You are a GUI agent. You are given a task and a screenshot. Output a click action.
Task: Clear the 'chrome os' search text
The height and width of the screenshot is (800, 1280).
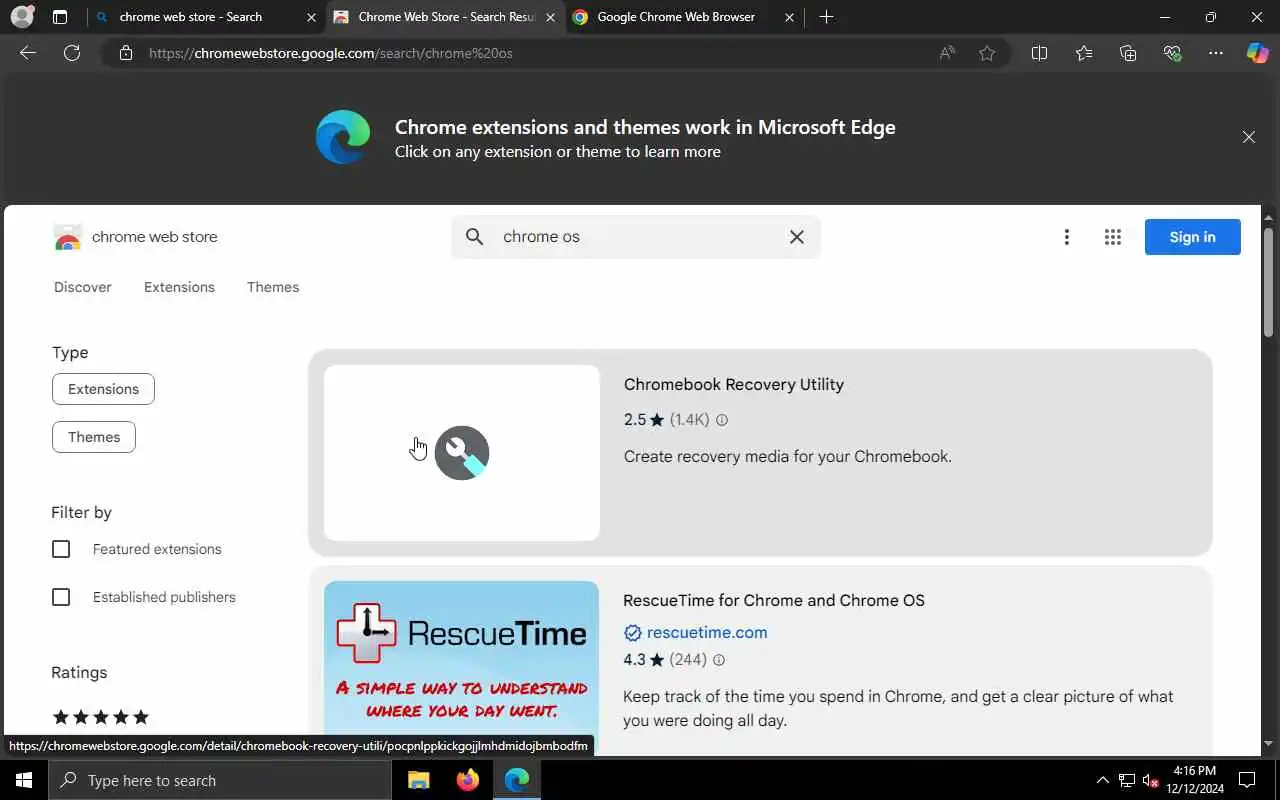coord(797,237)
